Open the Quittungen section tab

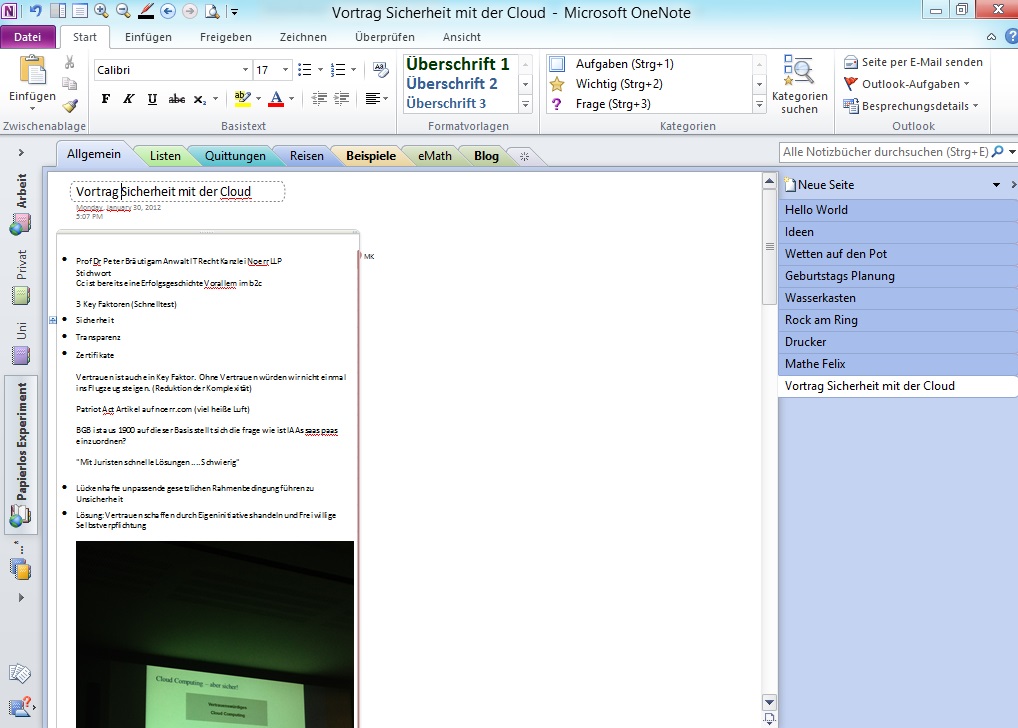[x=236, y=156]
